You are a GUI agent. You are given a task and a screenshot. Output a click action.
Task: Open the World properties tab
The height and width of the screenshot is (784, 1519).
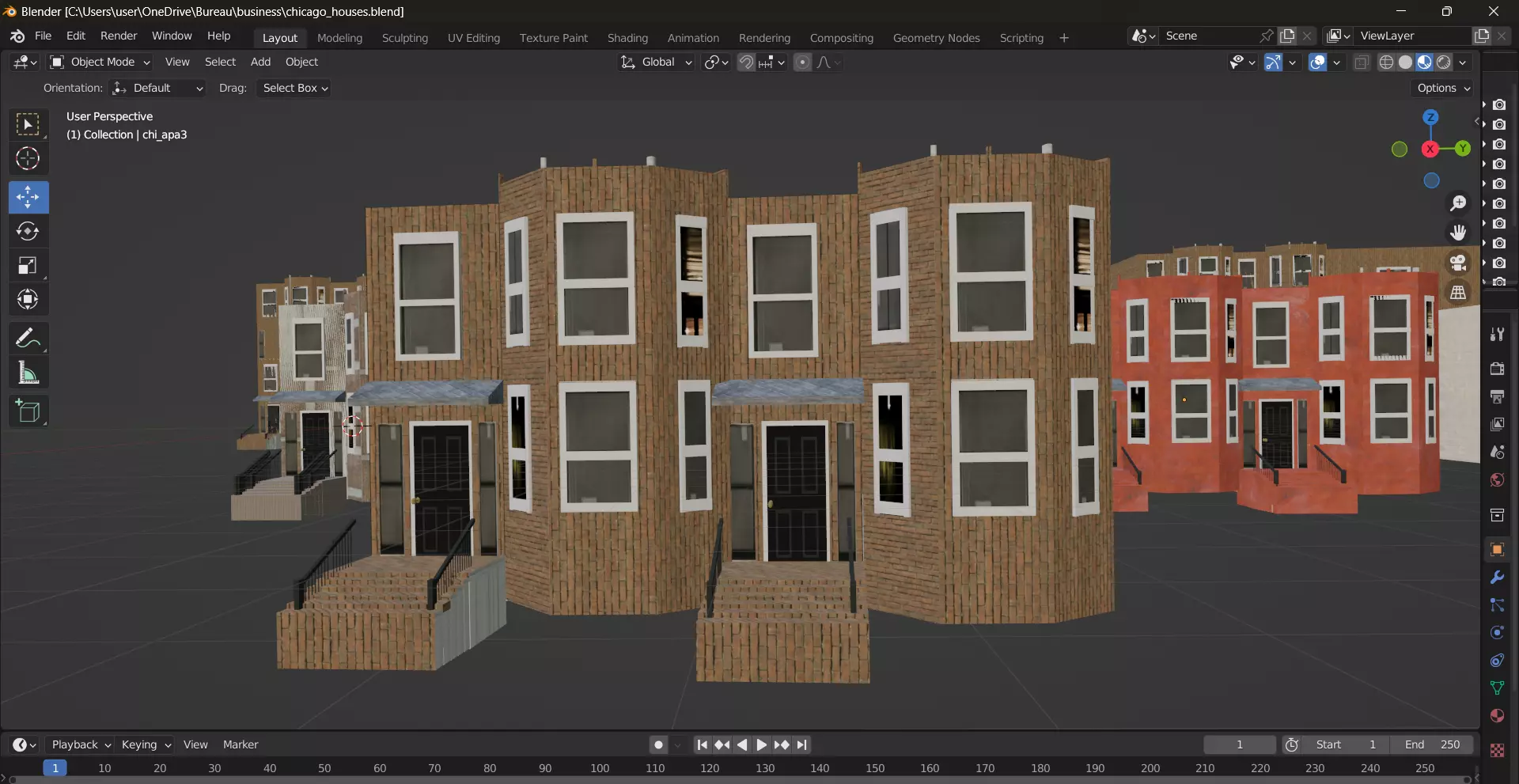pyautogui.click(x=1497, y=480)
